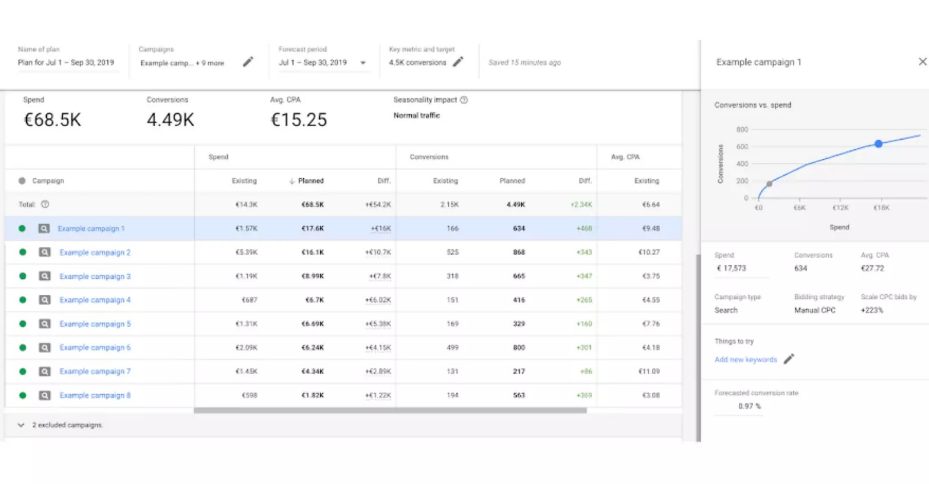Open the Example campaign 4 link
The width and height of the screenshot is (929, 484).
95,300
